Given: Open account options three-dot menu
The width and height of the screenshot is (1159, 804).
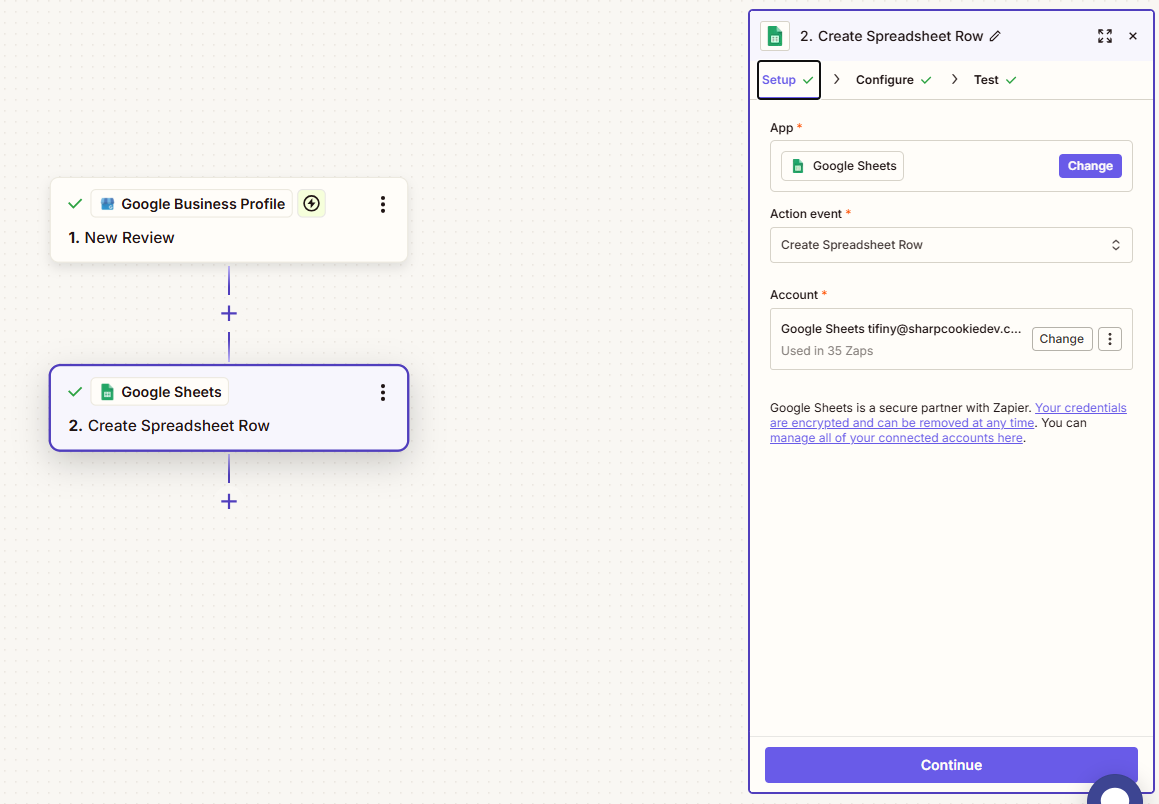Looking at the screenshot, I should (x=1109, y=339).
